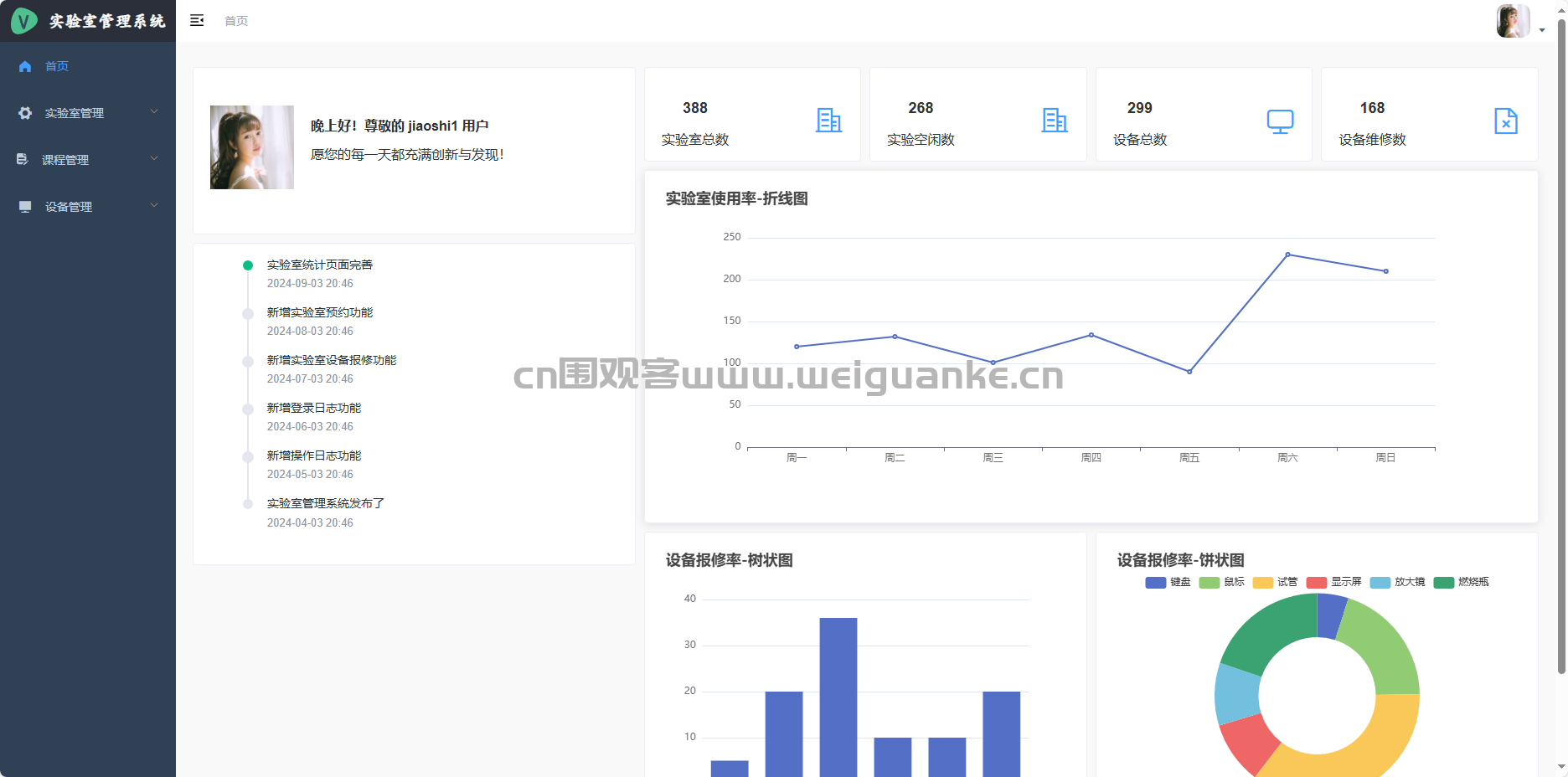Click the profile photo in welcome card

pyautogui.click(x=252, y=147)
